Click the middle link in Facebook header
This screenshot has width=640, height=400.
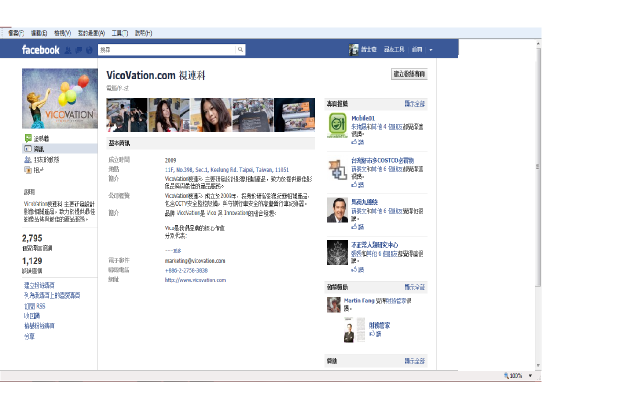[x=394, y=50]
